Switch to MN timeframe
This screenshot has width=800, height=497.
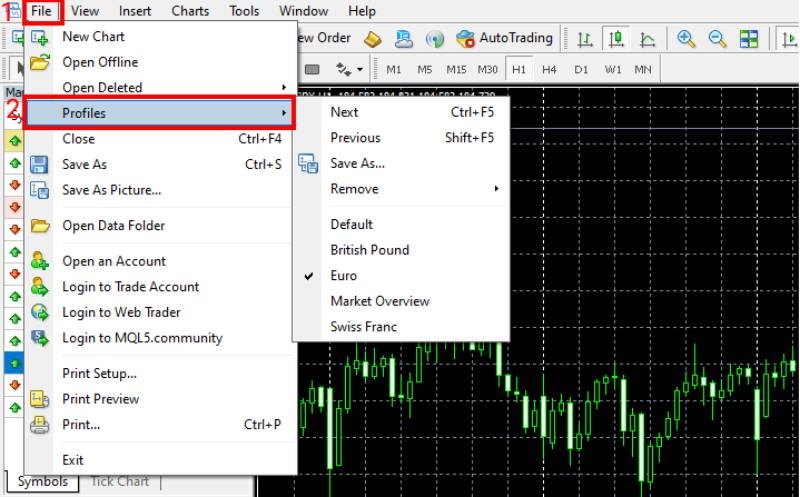click(643, 69)
